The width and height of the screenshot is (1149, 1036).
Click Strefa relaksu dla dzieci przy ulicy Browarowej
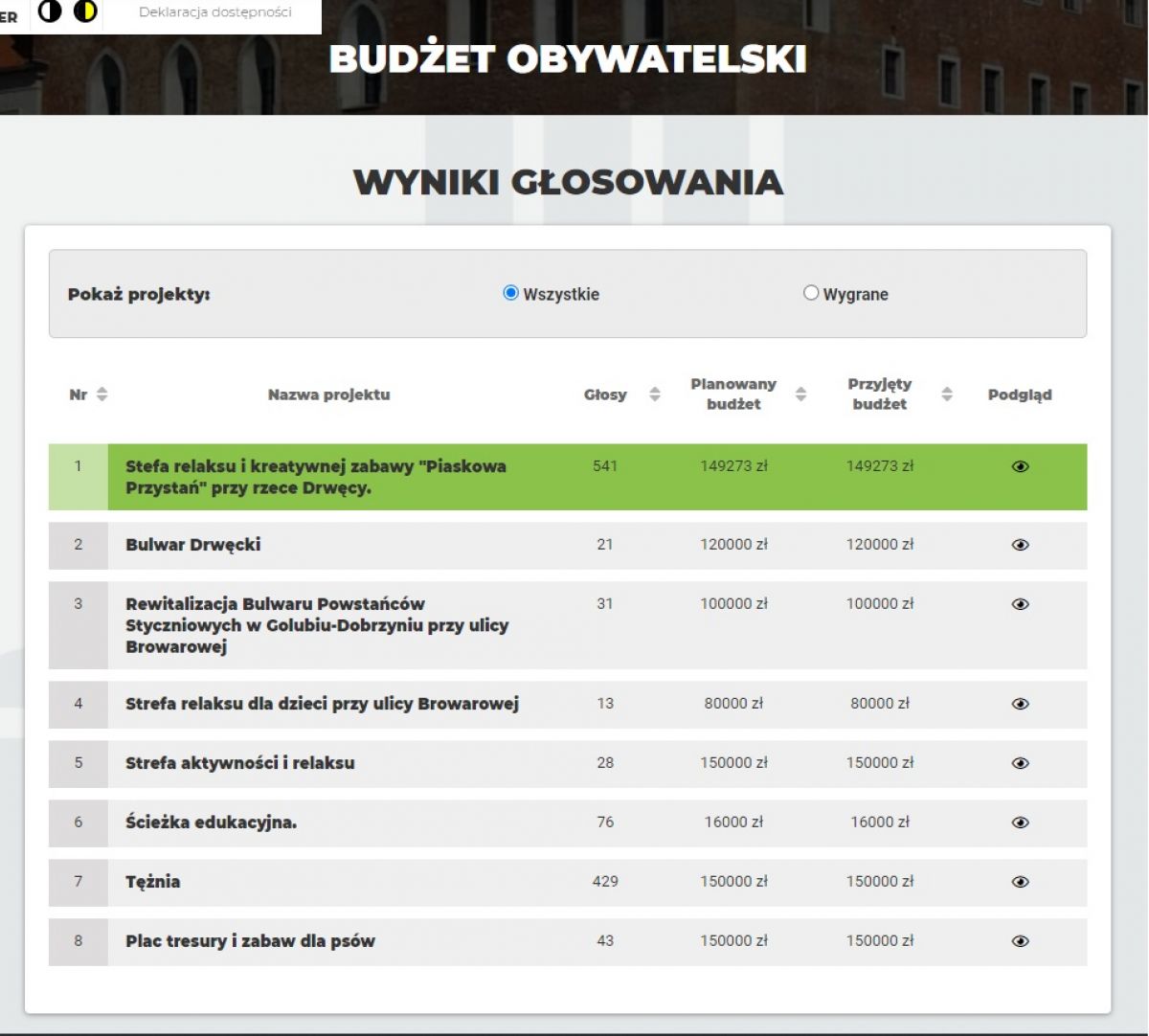(322, 704)
